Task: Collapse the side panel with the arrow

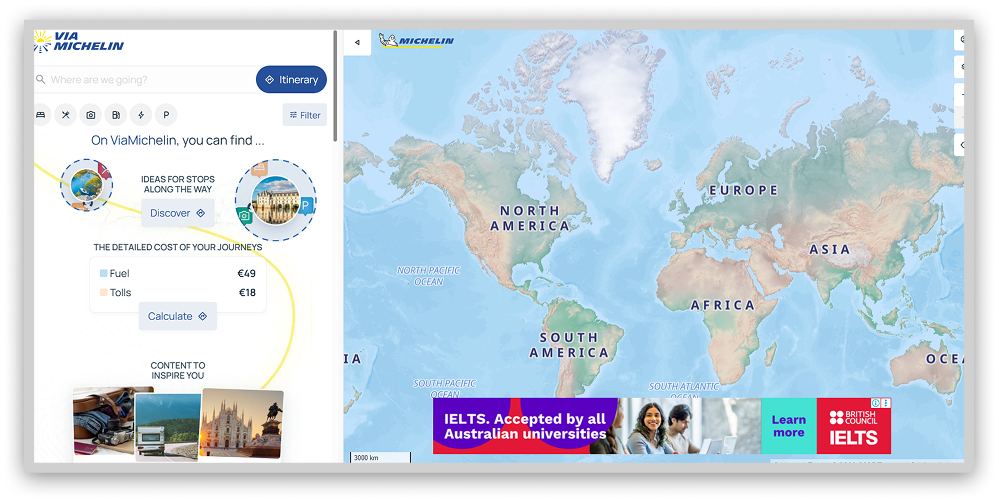Action: pyautogui.click(x=357, y=42)
